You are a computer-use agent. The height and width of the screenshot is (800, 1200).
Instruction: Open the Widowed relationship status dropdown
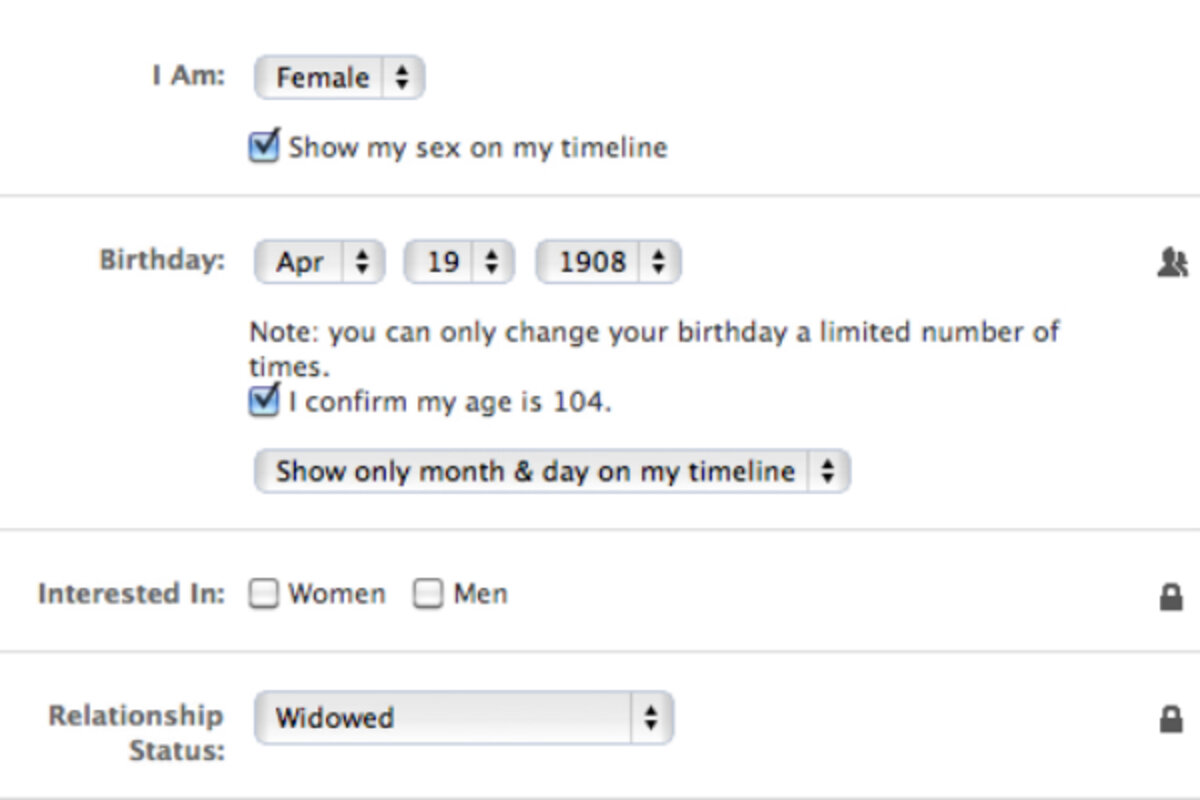[464, 718]
